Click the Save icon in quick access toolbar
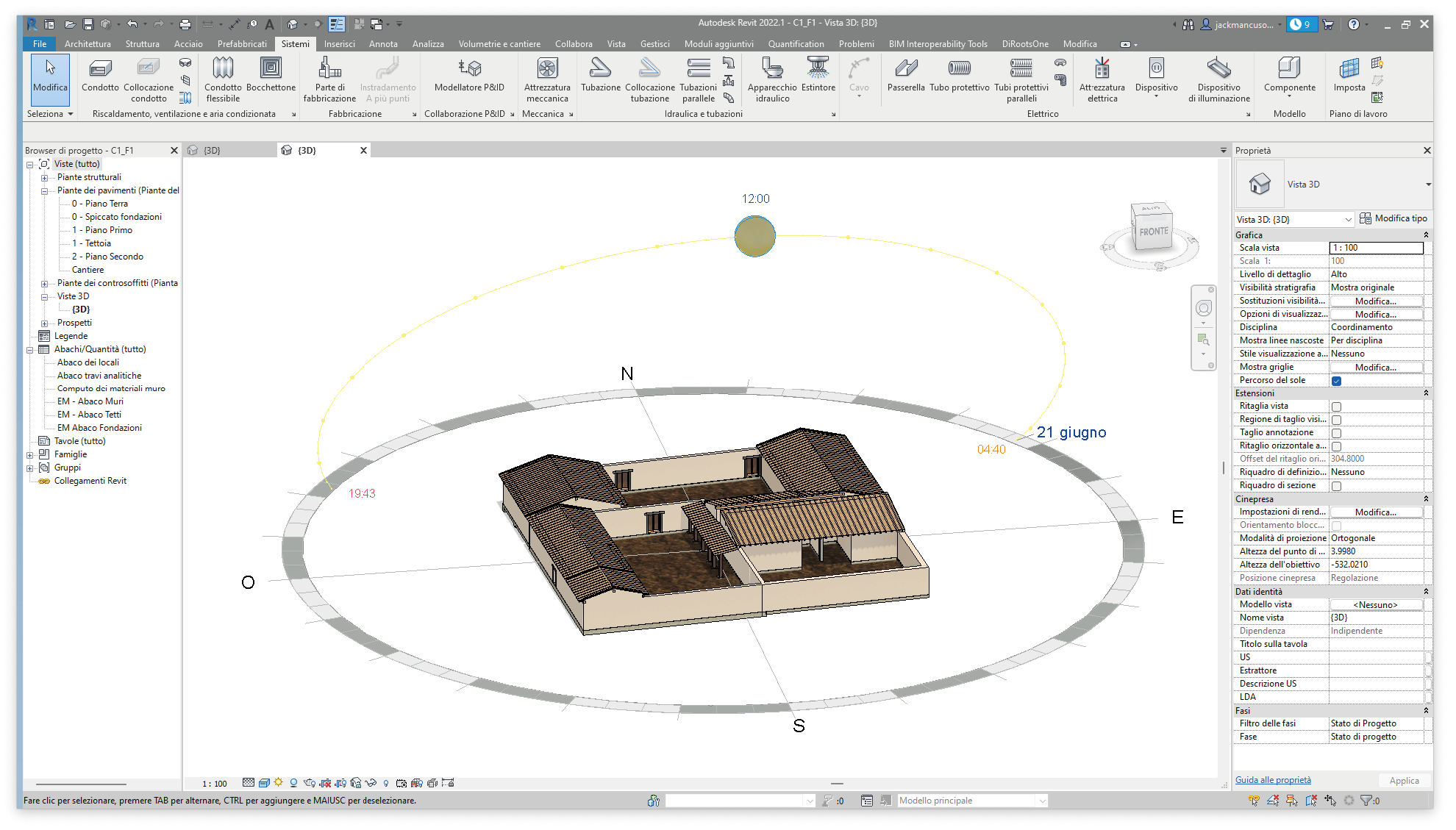1456x830 pixels. coord(88,24)
